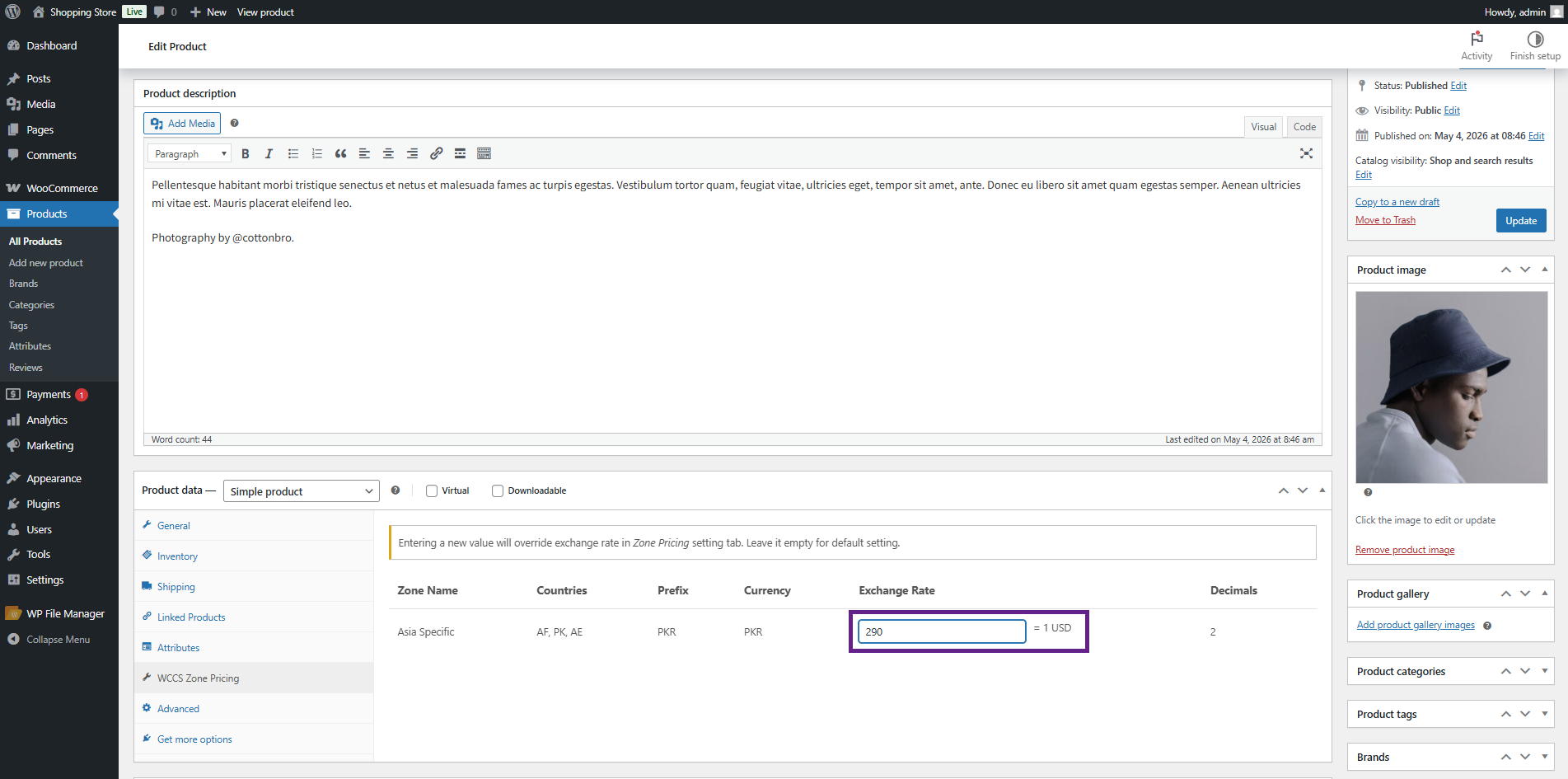
Task: Align text right in editor
Action: [412, 153]
